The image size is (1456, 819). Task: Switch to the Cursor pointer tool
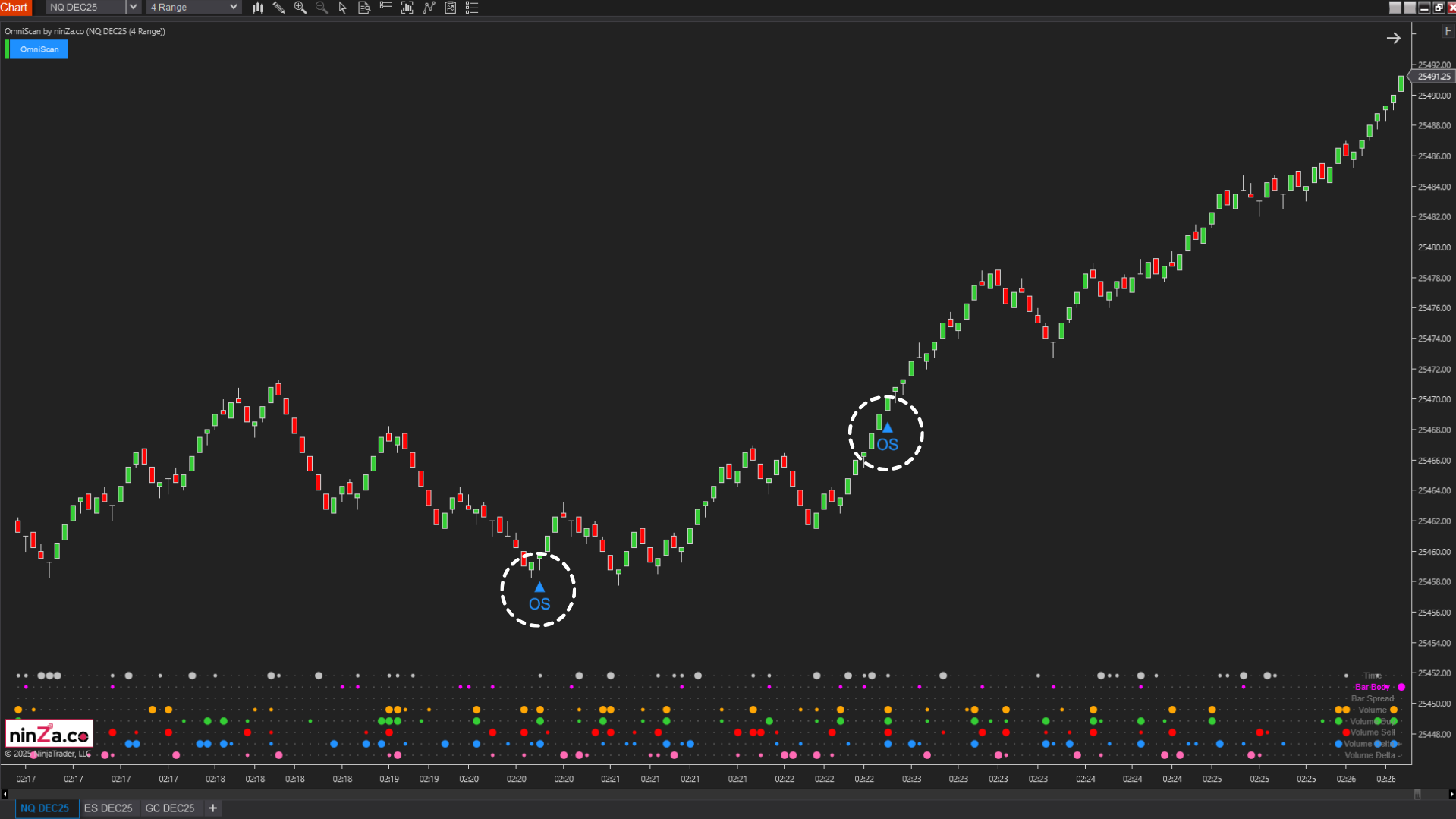point(342,8)
